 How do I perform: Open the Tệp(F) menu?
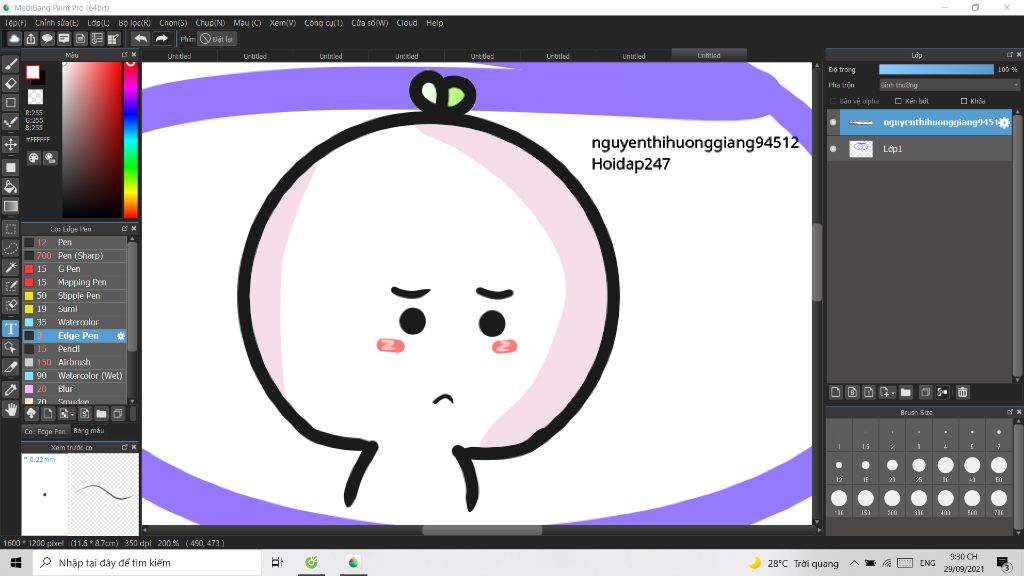point(16,23)
